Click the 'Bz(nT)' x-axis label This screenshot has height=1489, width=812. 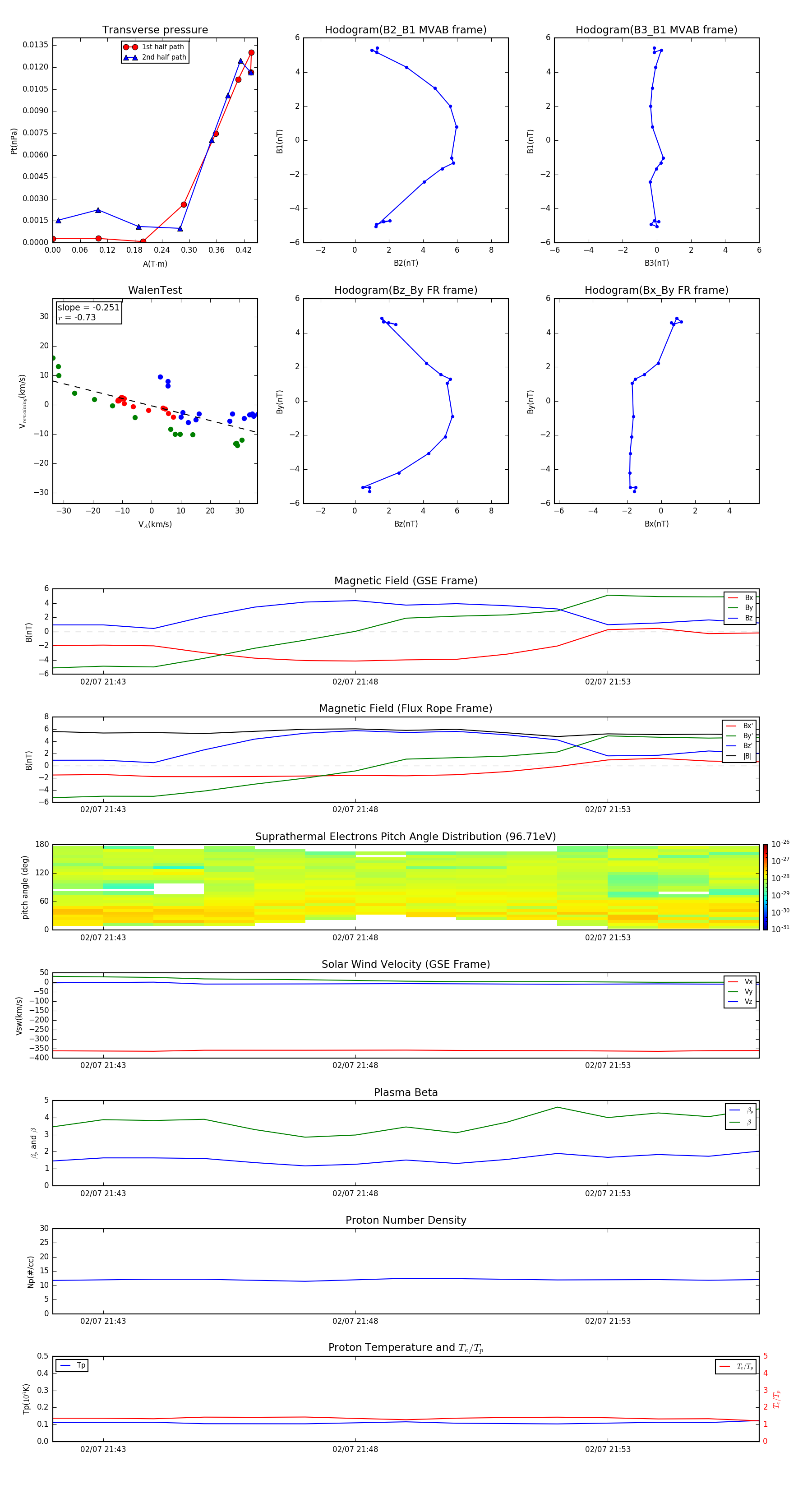pyautogui.click(x=406, y=524)
